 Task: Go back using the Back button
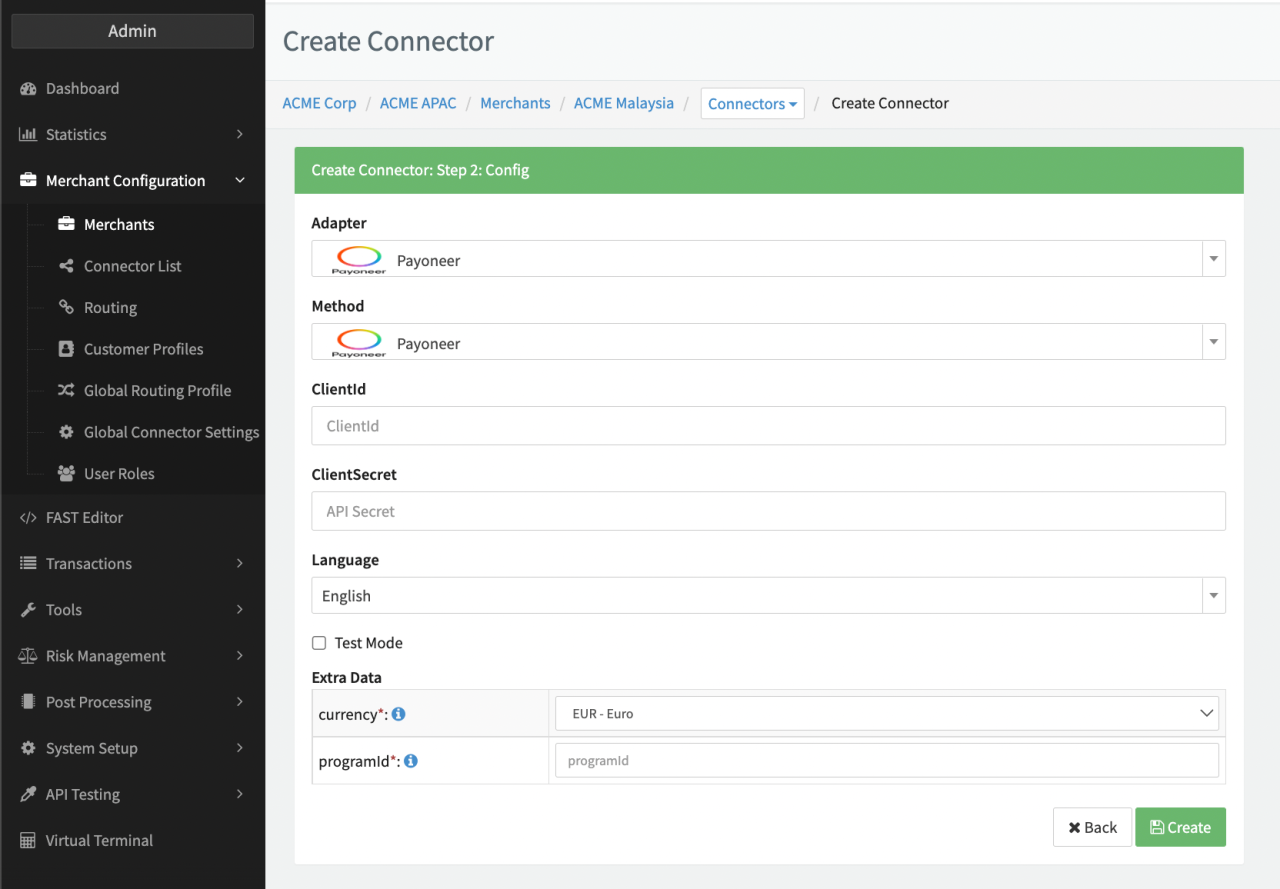(x=1092, y=828)
